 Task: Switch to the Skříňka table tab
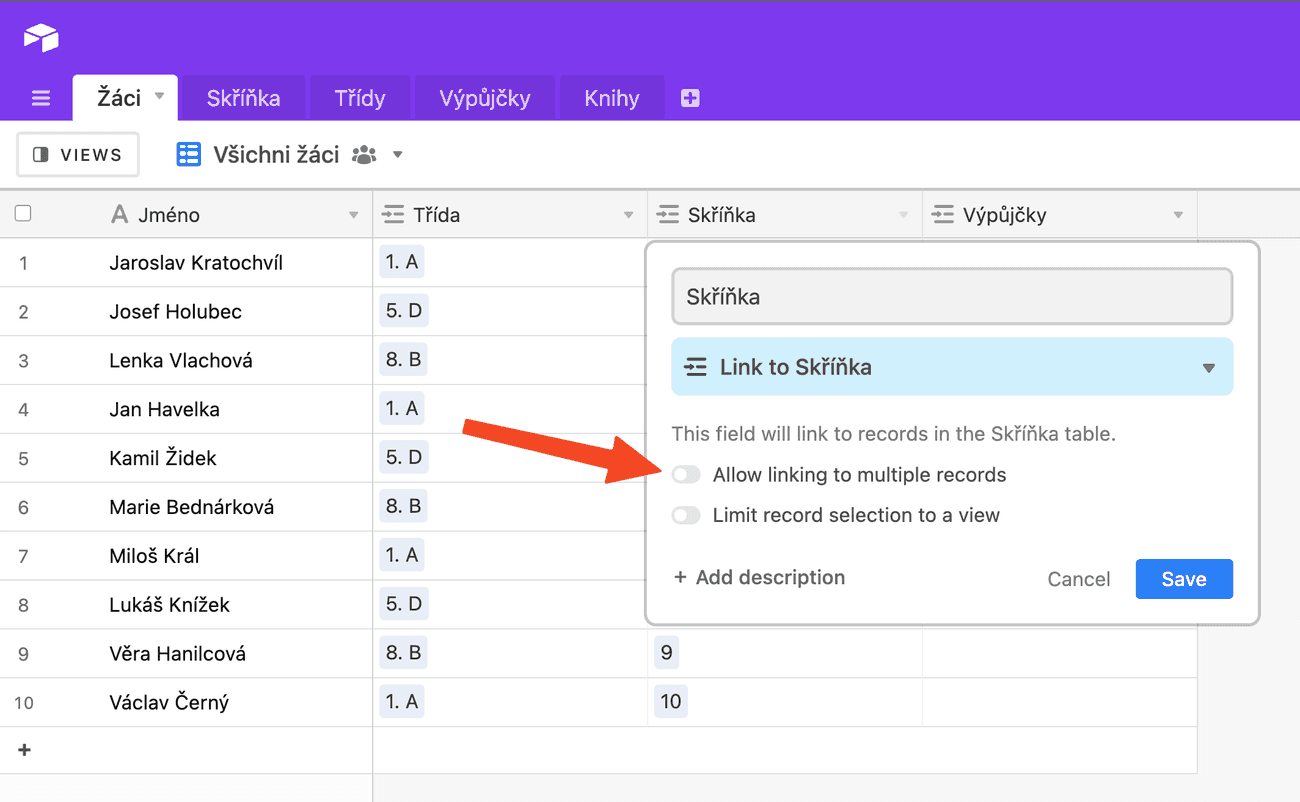tap(243, 98)
